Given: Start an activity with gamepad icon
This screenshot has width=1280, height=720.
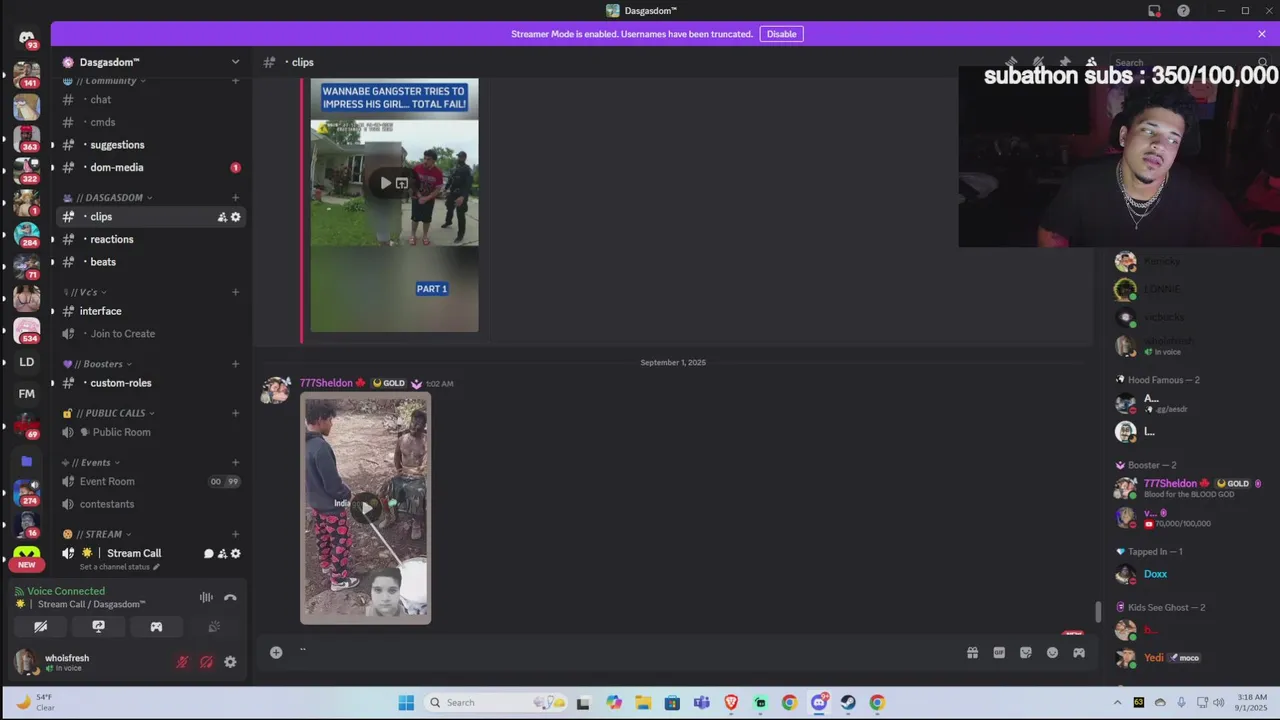Looking at the screenshot, I should click(x=156, y=627).
